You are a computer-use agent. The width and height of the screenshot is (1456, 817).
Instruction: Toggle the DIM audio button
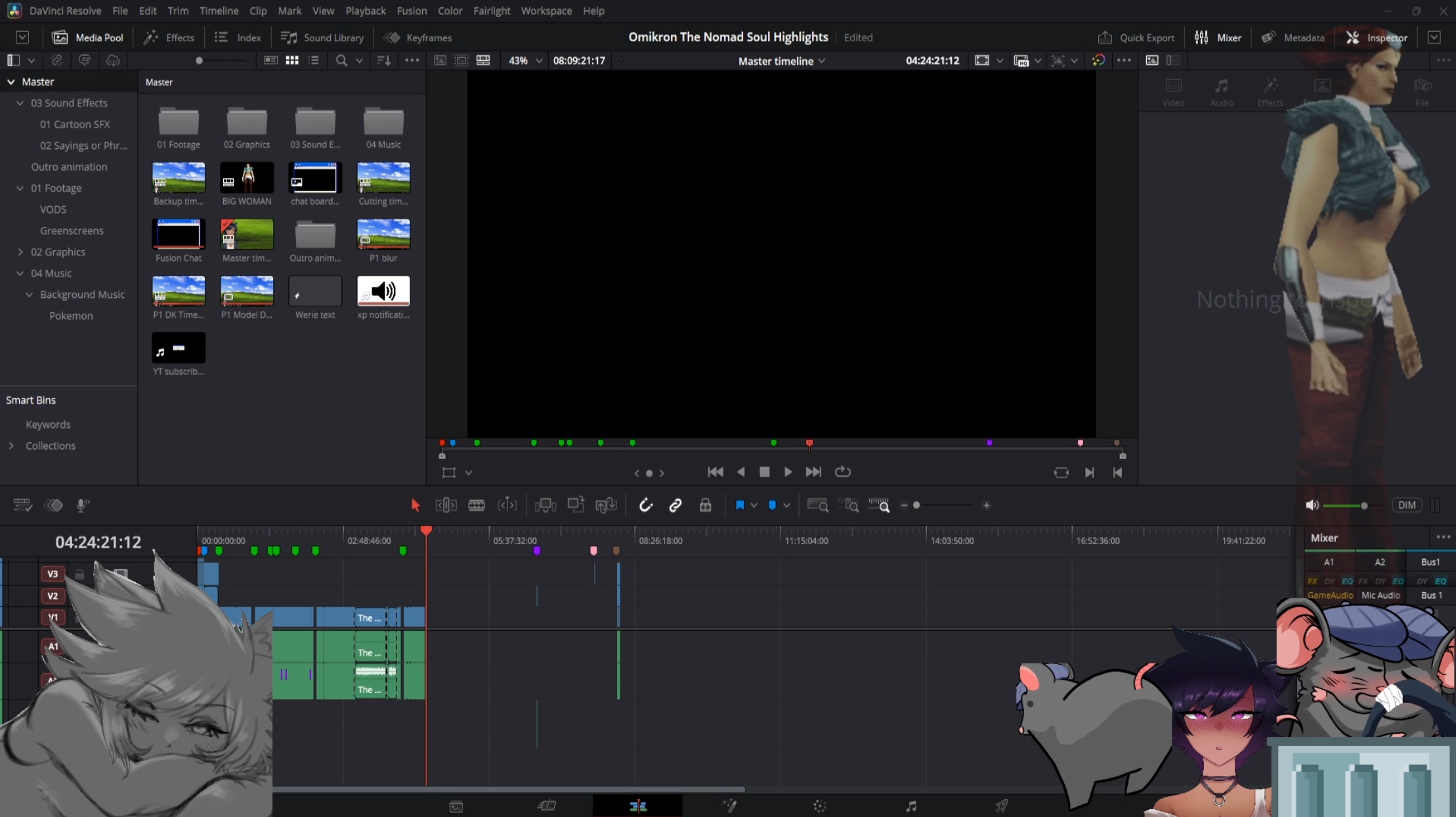point(1407,505)
